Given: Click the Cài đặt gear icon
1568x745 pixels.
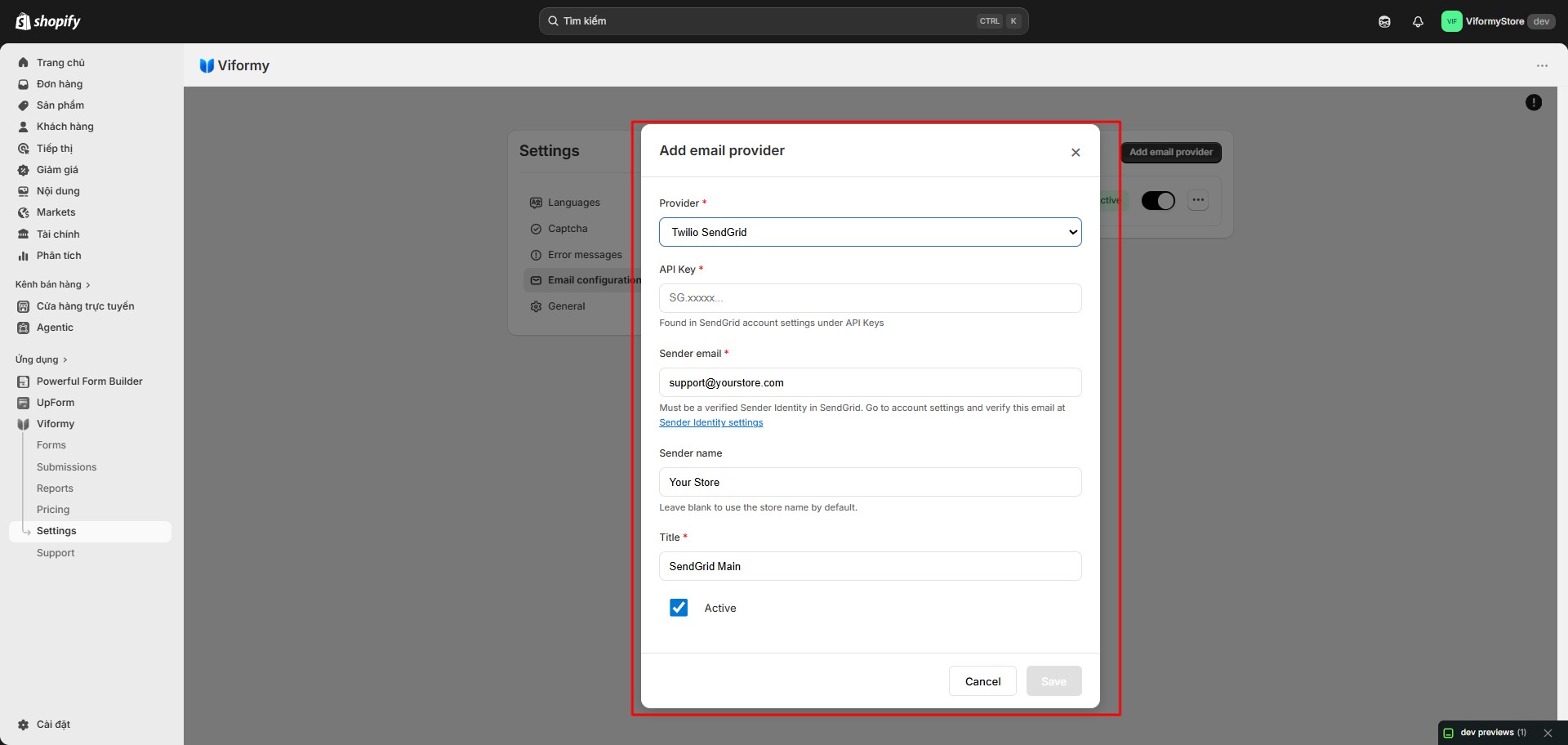Looking at the screenshot, I should point(24,725).
